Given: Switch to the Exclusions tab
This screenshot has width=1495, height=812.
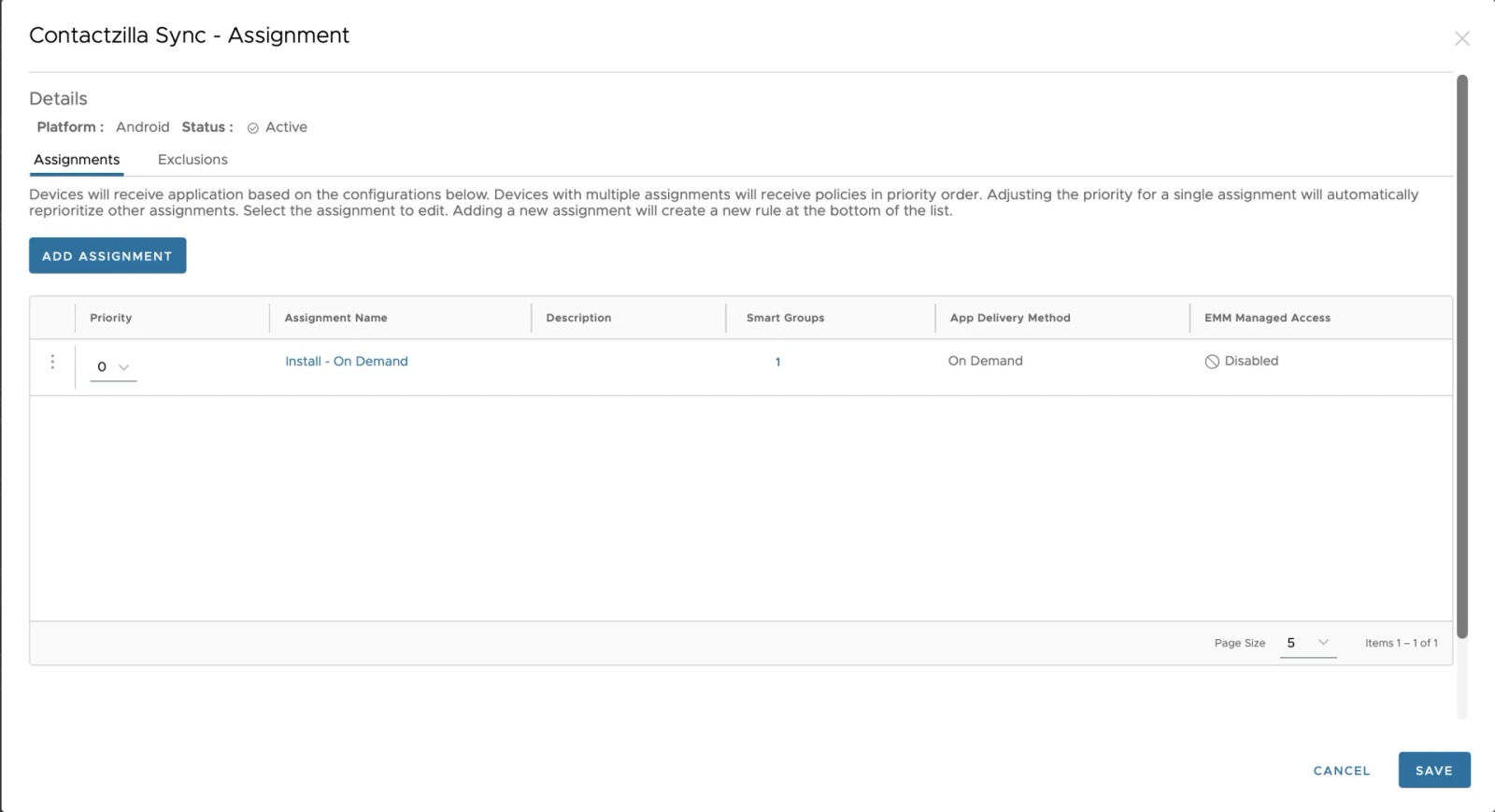Looking at the screenshot, I should click(x=192, y=160).
